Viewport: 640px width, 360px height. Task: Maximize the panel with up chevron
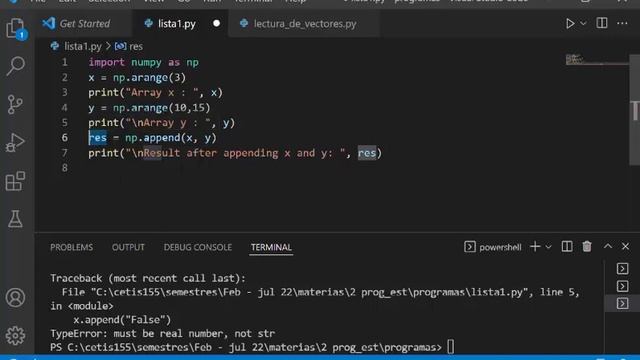click(x=608, y=246)
